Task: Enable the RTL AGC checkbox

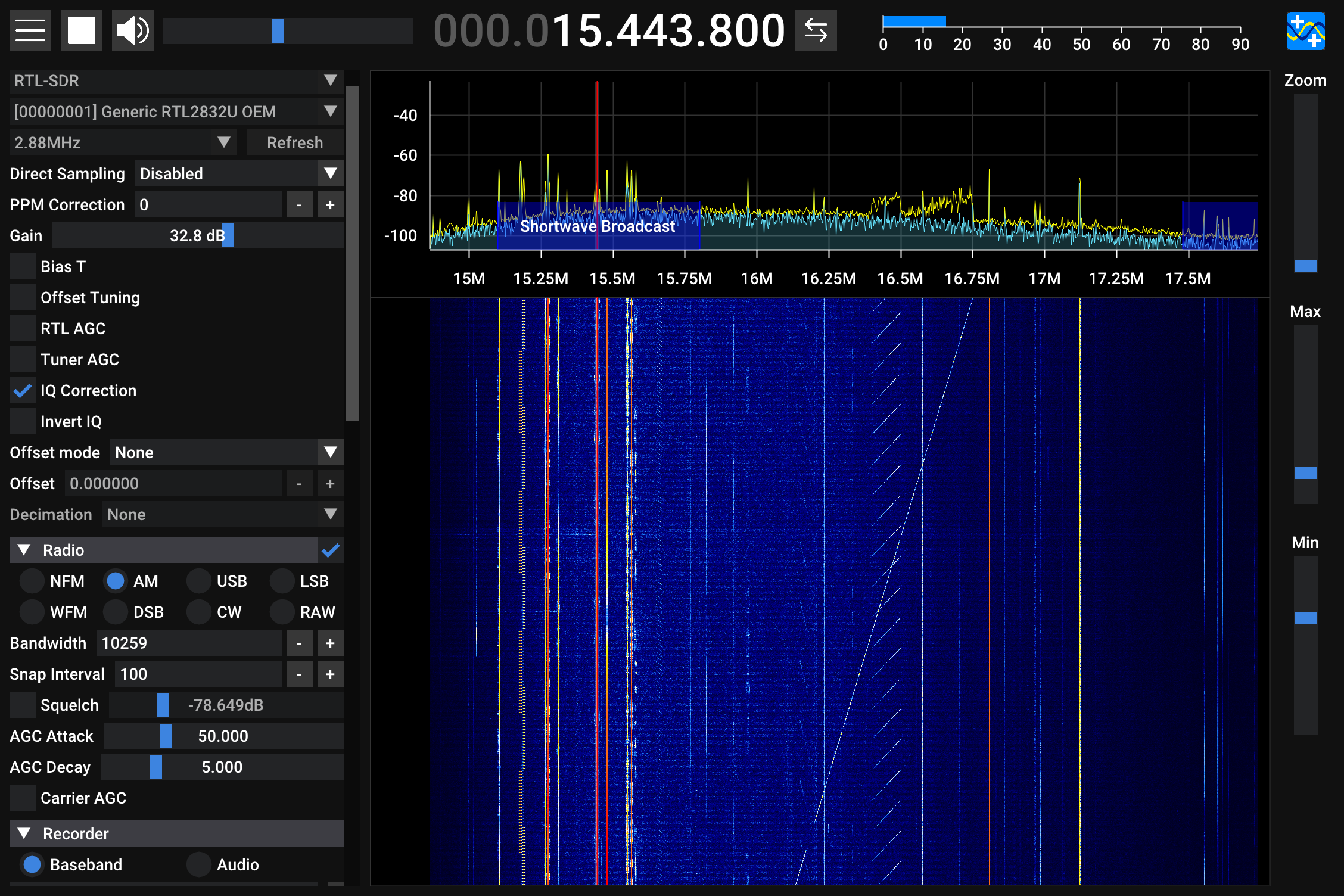Action: [23, 328]
